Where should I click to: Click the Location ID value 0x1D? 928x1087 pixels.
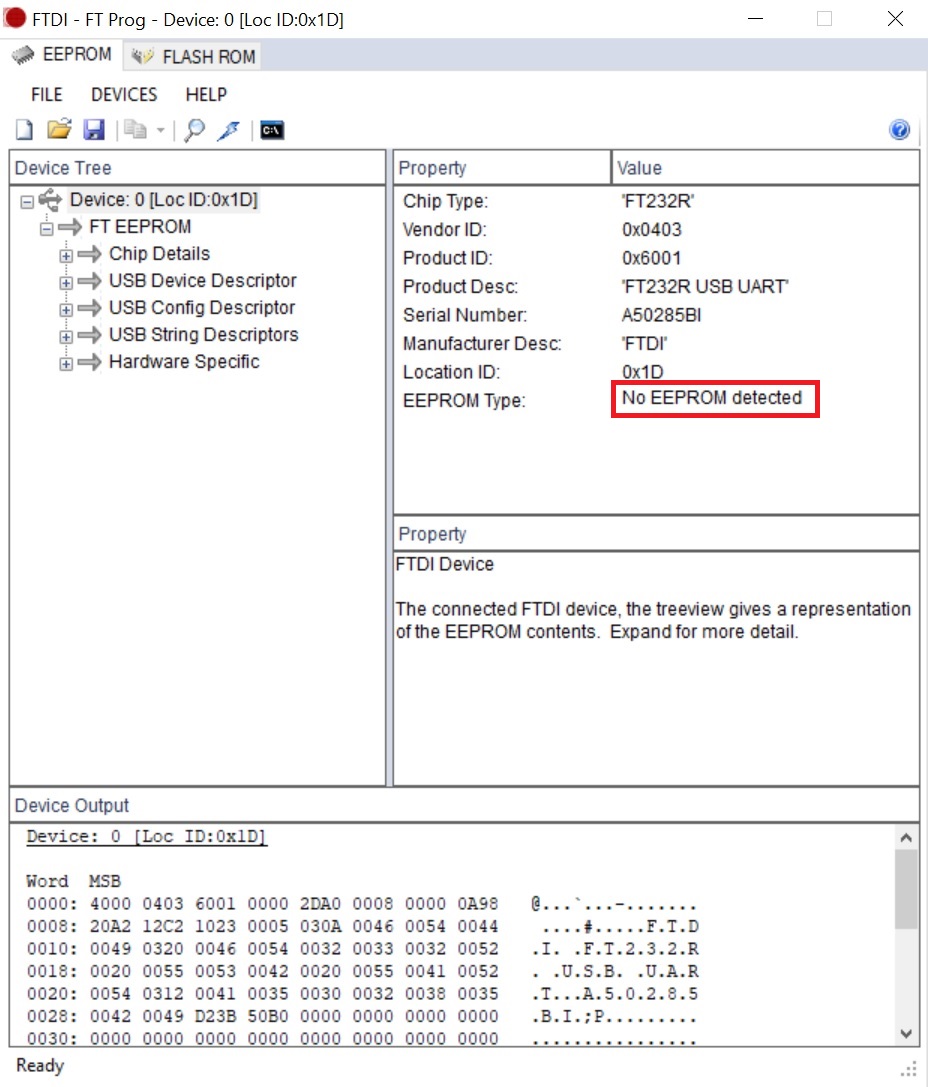(x=642, y=372)
